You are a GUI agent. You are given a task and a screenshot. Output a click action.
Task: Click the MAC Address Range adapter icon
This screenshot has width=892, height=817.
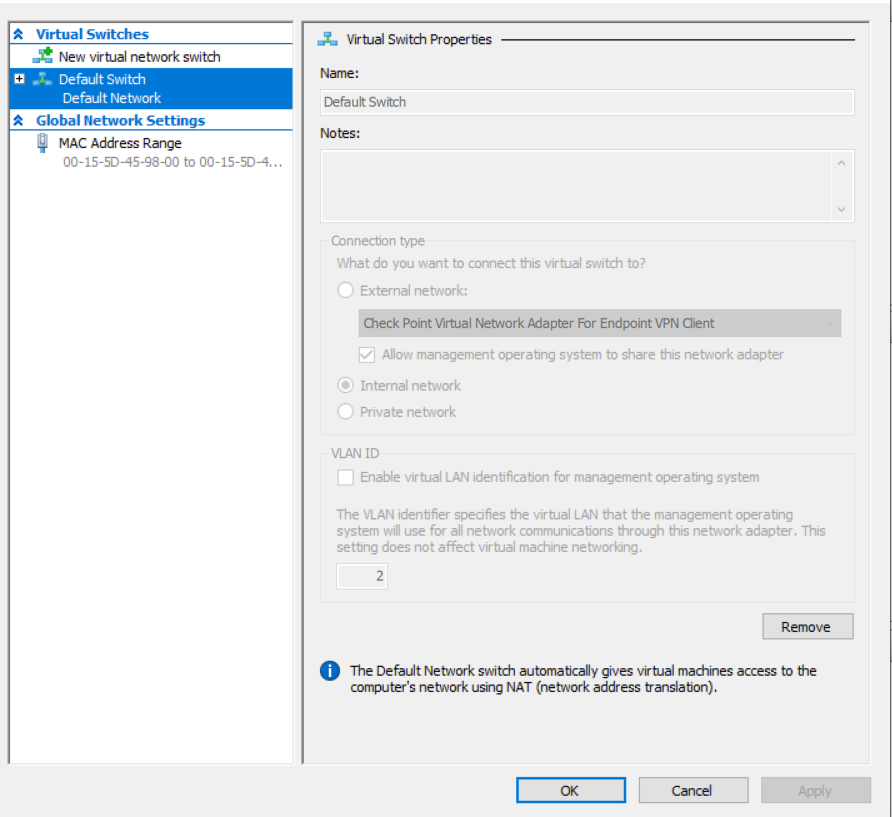point(40,143)
